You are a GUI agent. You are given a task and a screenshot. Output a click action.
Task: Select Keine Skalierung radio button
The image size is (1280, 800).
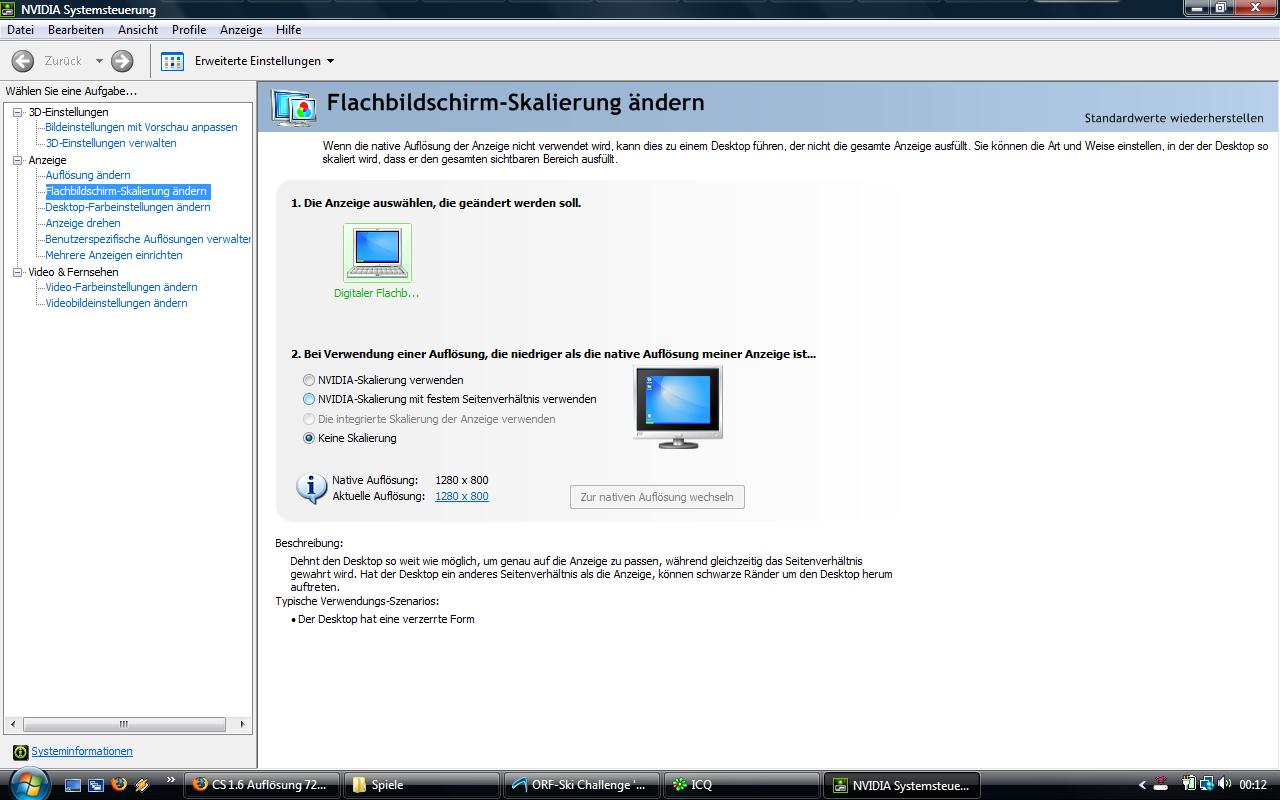[309, 438]
